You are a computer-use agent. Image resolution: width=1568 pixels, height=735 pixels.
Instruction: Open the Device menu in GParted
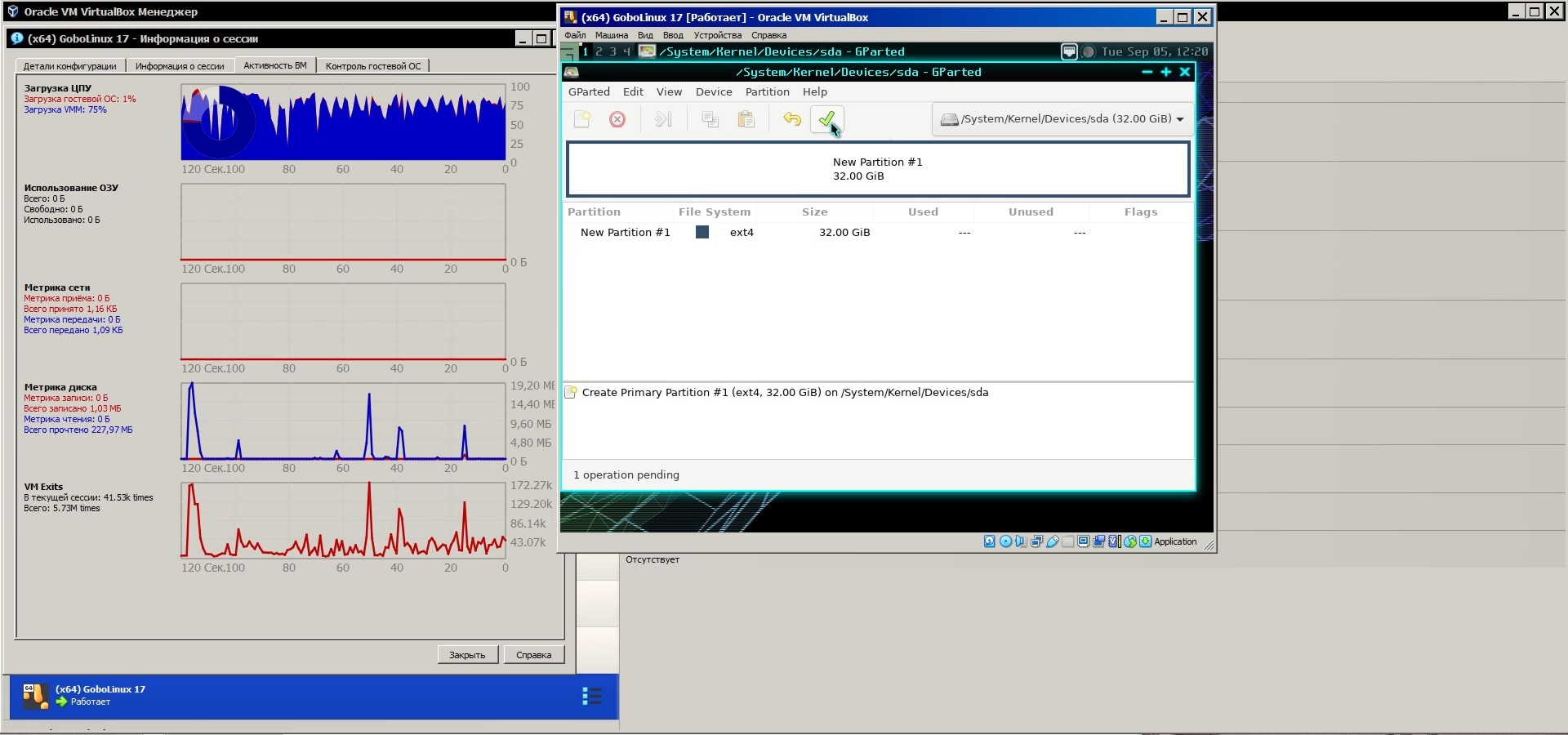(x=713, y=92)
